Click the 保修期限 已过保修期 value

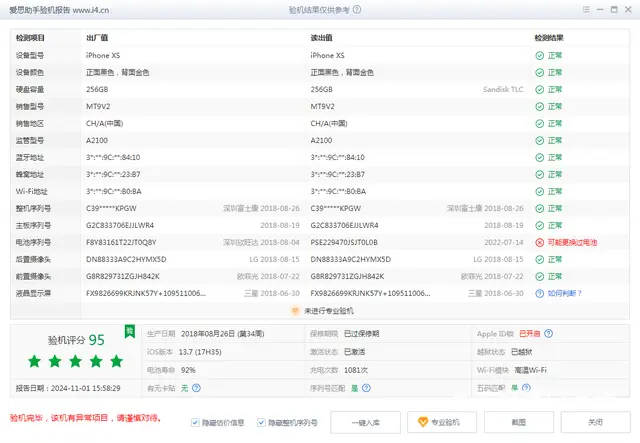pos(362,334)
